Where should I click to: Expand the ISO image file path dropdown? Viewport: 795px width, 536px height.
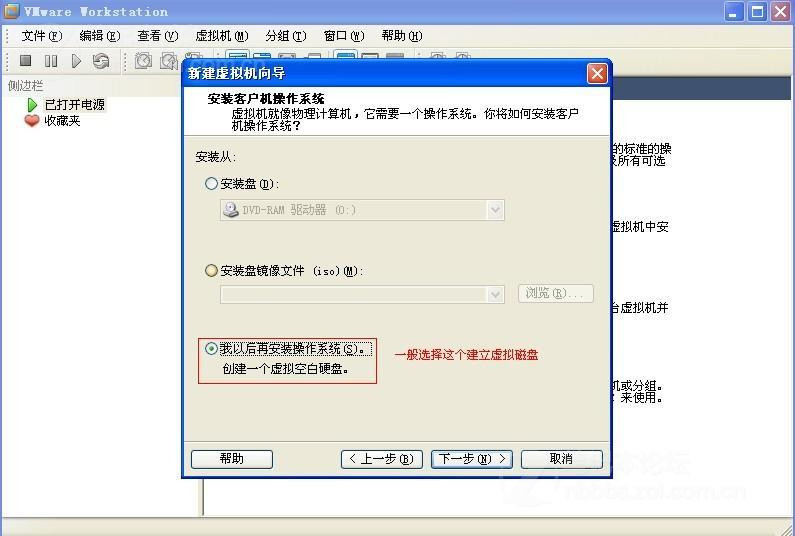pos(495,294)
